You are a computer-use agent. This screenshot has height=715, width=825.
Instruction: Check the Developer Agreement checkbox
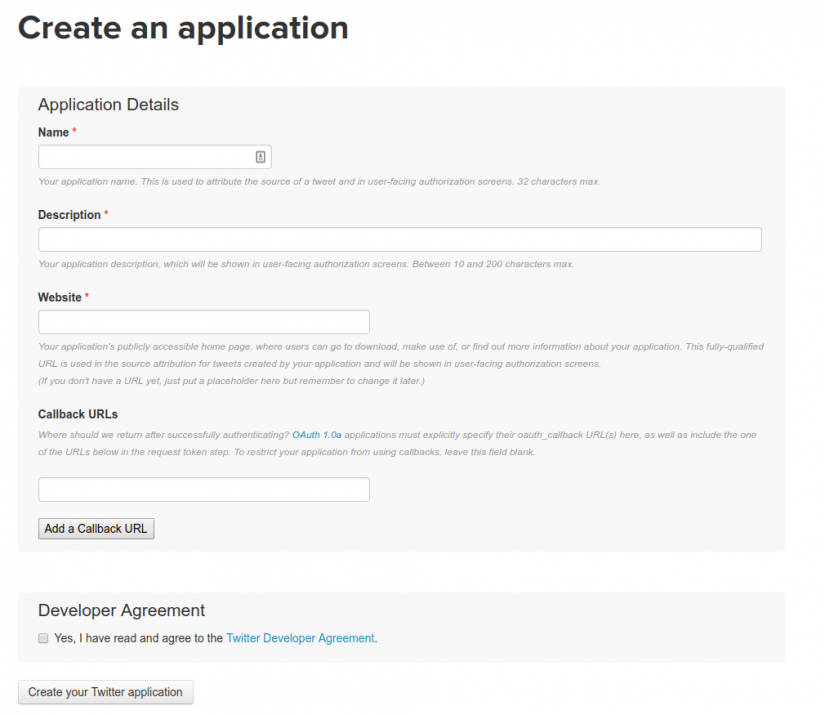pos(43,637)
